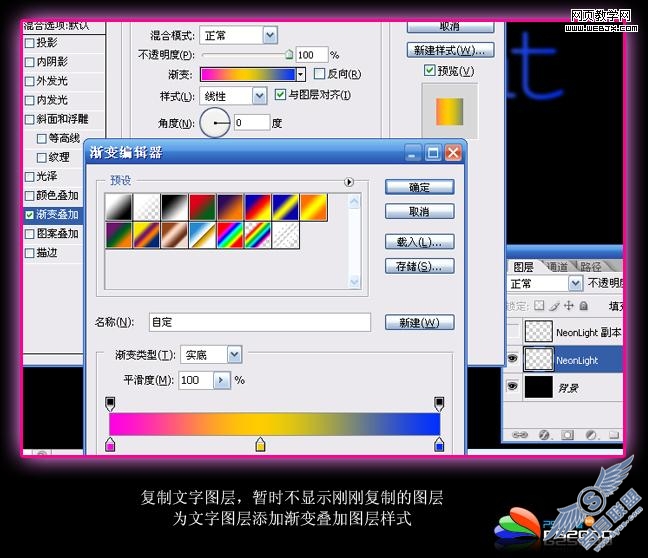648x558 pixels.
Task: Enable the 投影 drop shadow checkbox
Action: click(x=30, y=43)
